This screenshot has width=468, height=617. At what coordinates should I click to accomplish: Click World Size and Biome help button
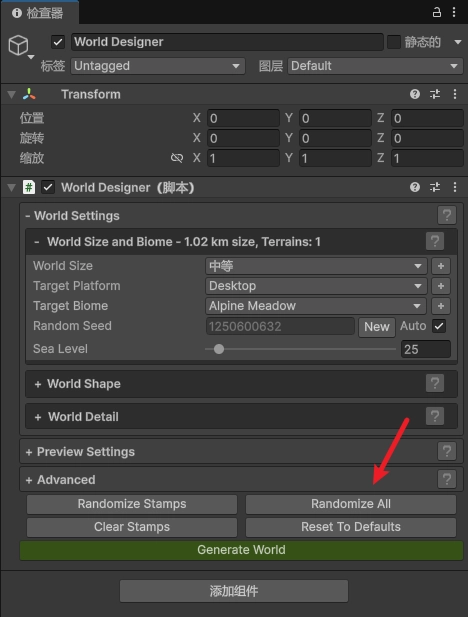[435, 241]
